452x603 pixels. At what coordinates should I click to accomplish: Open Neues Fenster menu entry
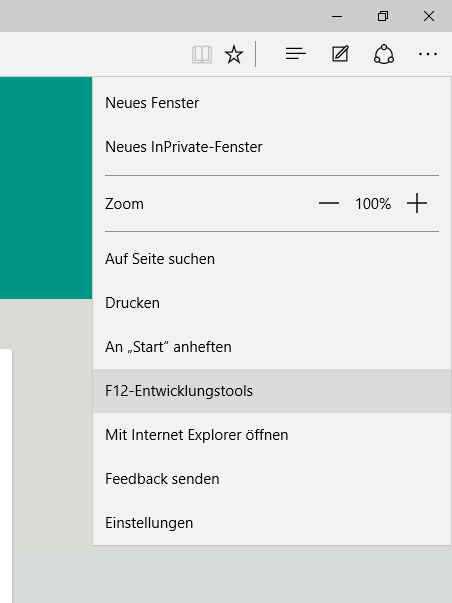pyautogui.click(x=272, y=103)
